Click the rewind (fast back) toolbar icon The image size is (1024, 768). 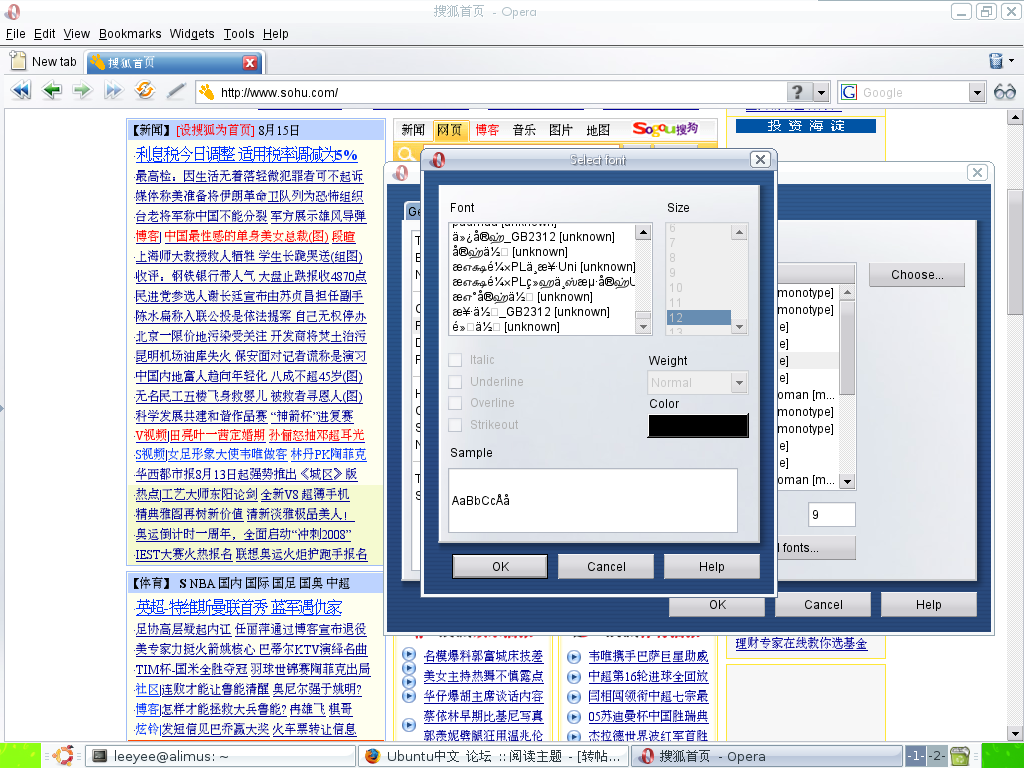pos(21,90)
